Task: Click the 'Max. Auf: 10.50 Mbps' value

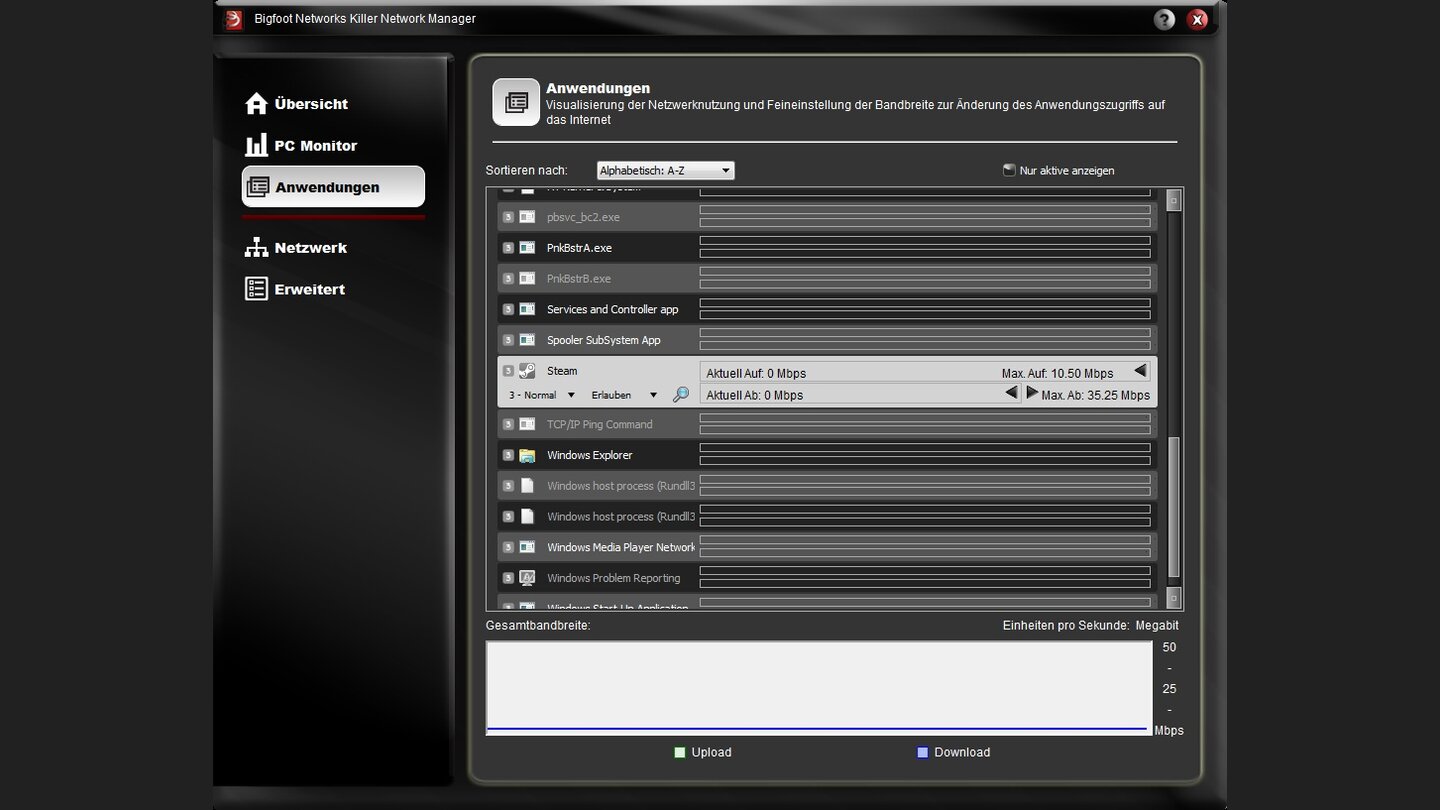Action: click(x=1058, y=374)
